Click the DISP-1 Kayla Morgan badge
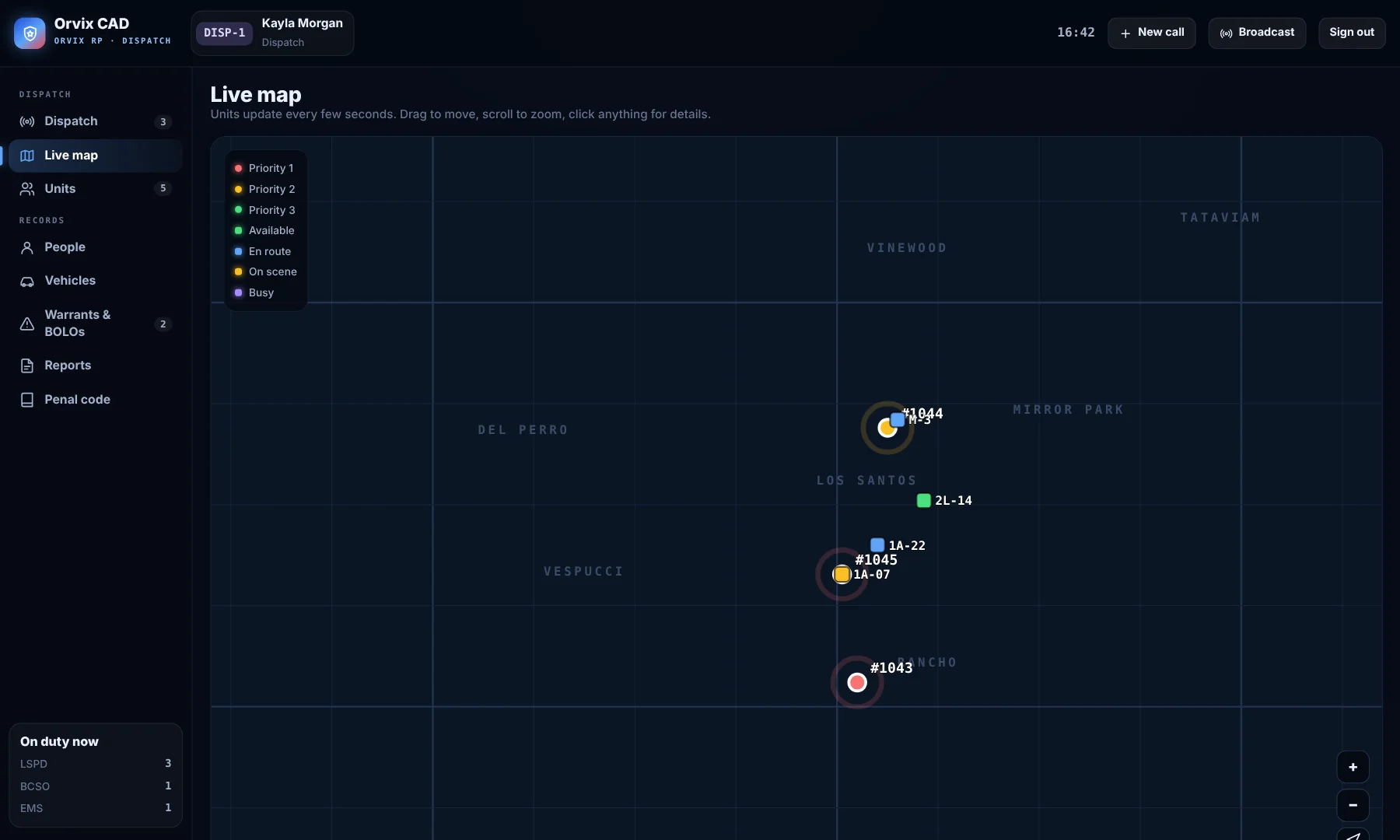The image size is (1400, 840). (x=272, y=33)
